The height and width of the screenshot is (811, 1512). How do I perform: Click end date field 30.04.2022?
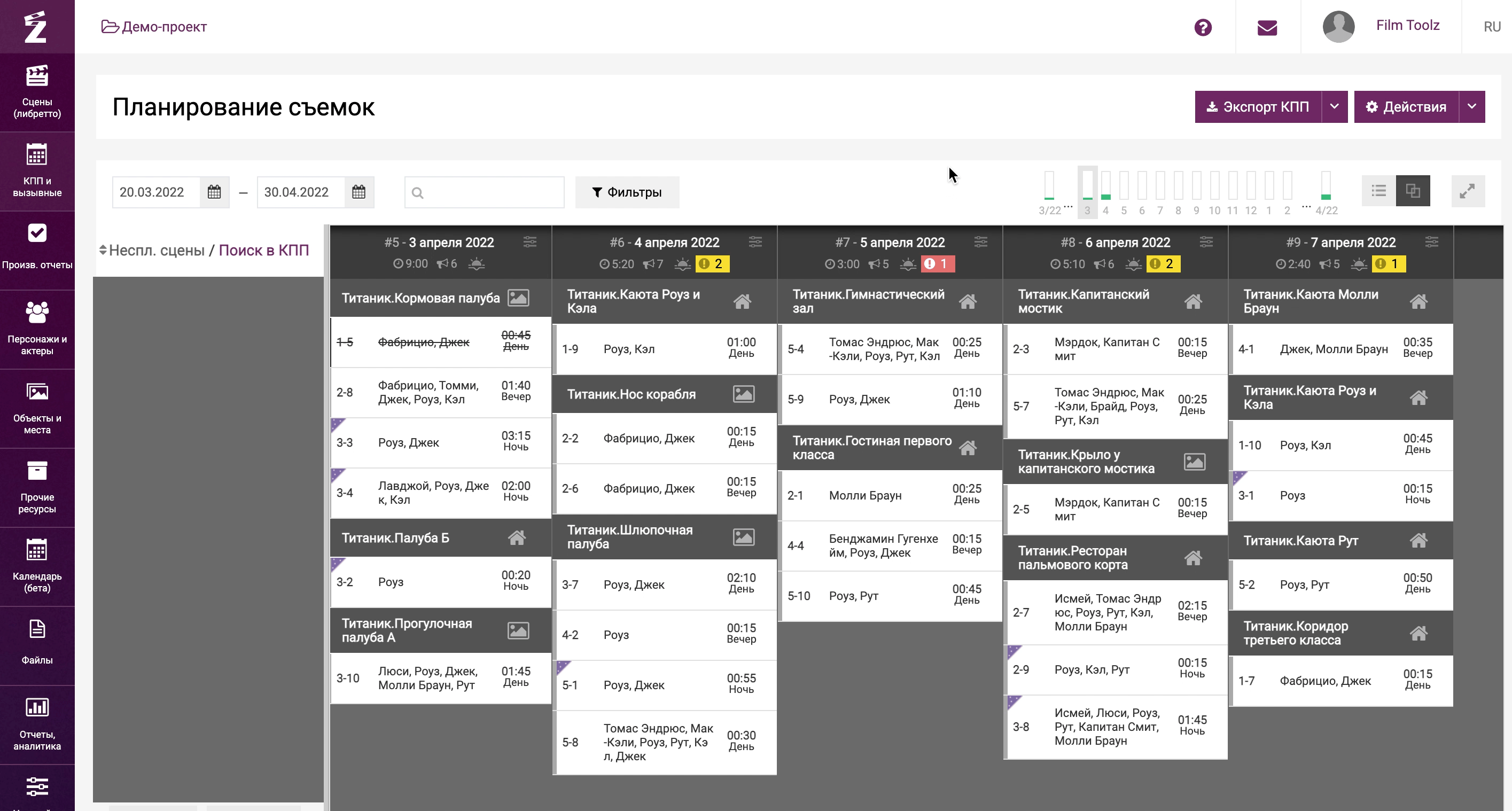click(x=300, y=192)
